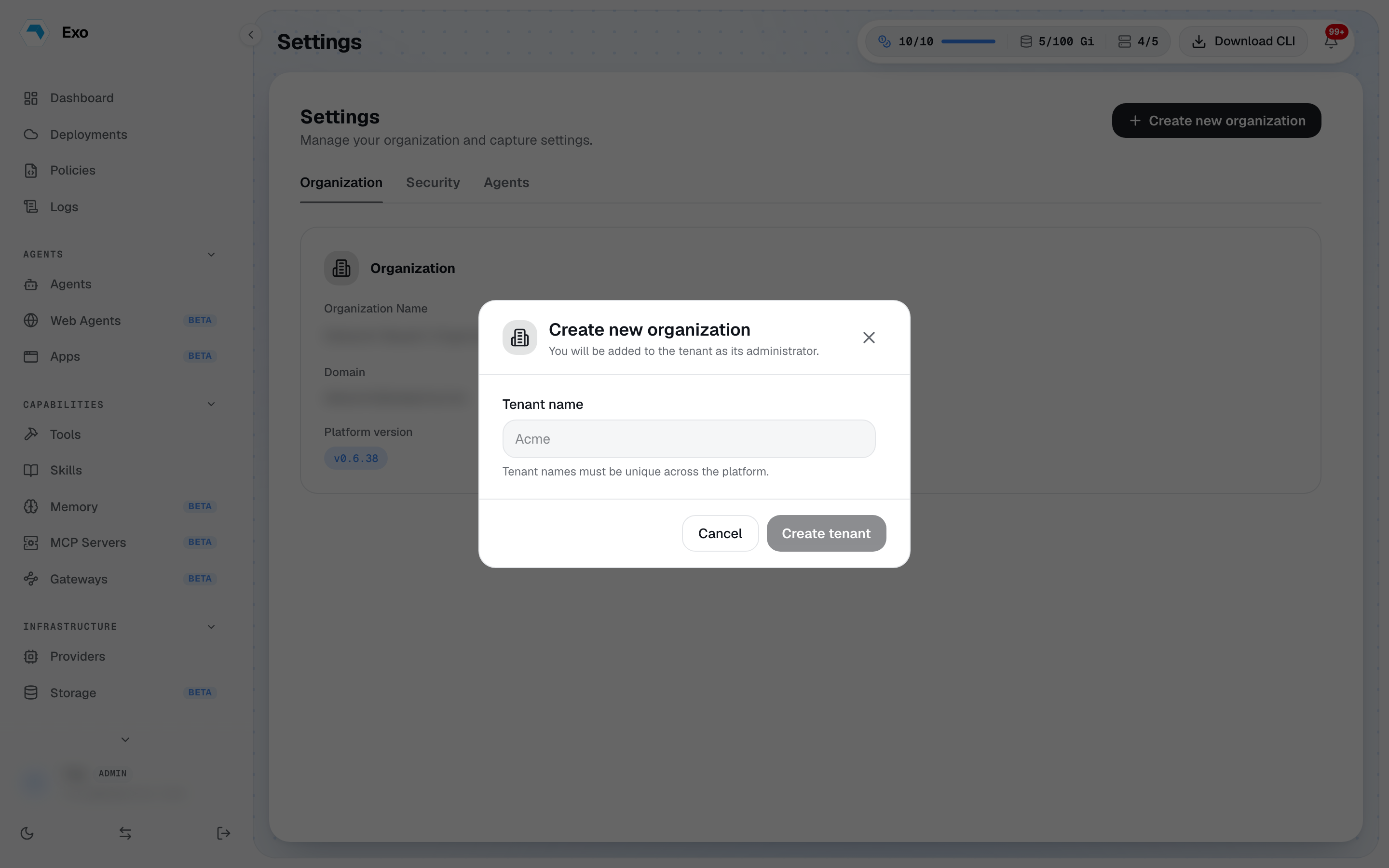Image resolution: width=1389 pixels, height=868 pixels.
Task: Click the Create new organization button
Action: coord(1216,121)
